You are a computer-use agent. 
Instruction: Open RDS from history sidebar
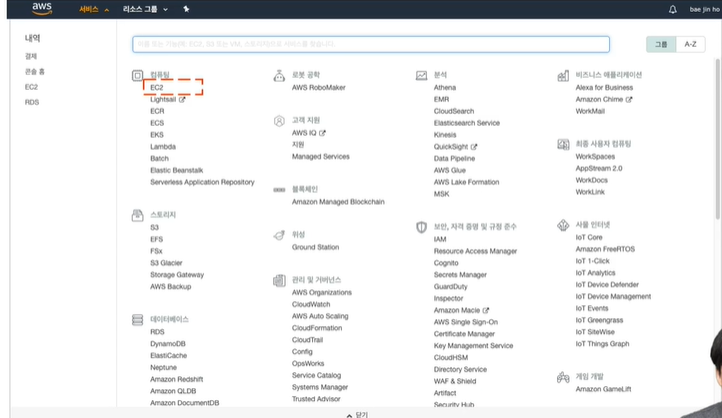click(x=32, y=102)
